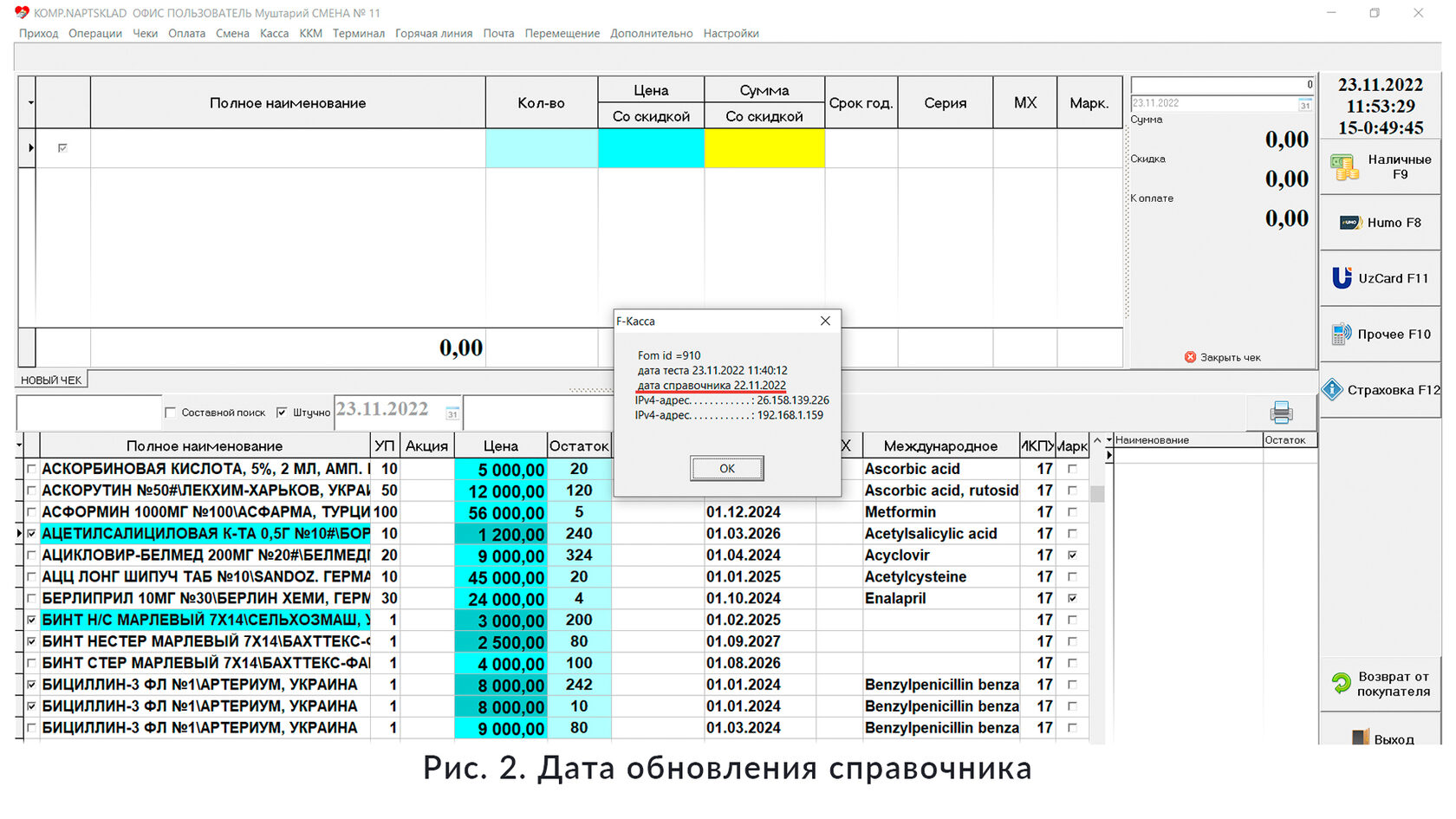
Task: Open calendar icon beside search date 23.11.2022
Action: (452, 414)
